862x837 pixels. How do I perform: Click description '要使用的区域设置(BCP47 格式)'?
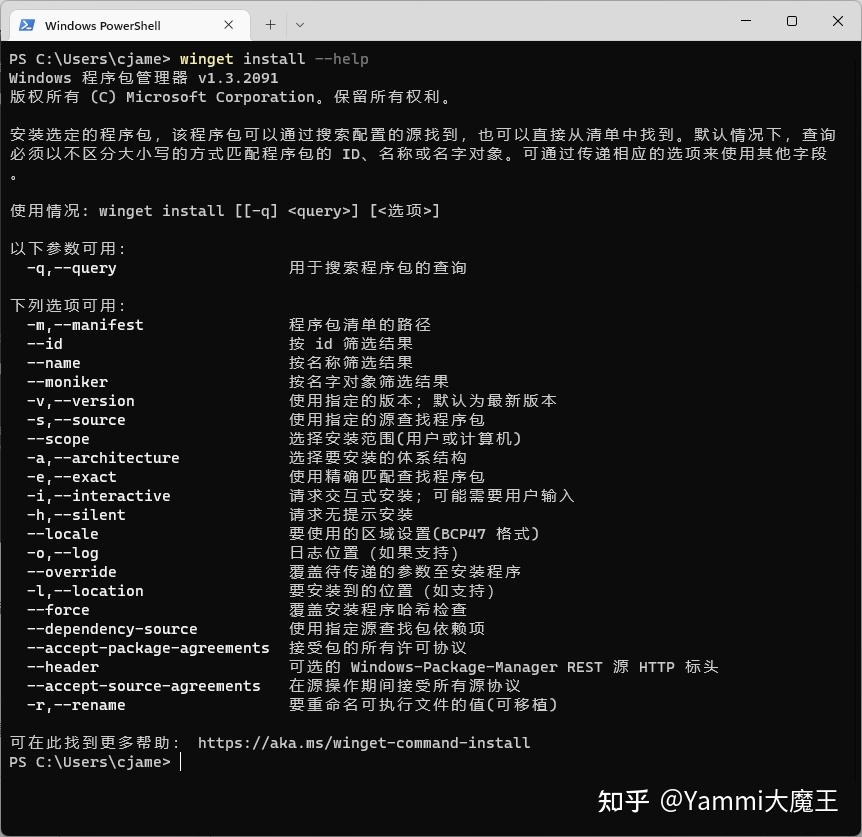[x=414, y=534]
